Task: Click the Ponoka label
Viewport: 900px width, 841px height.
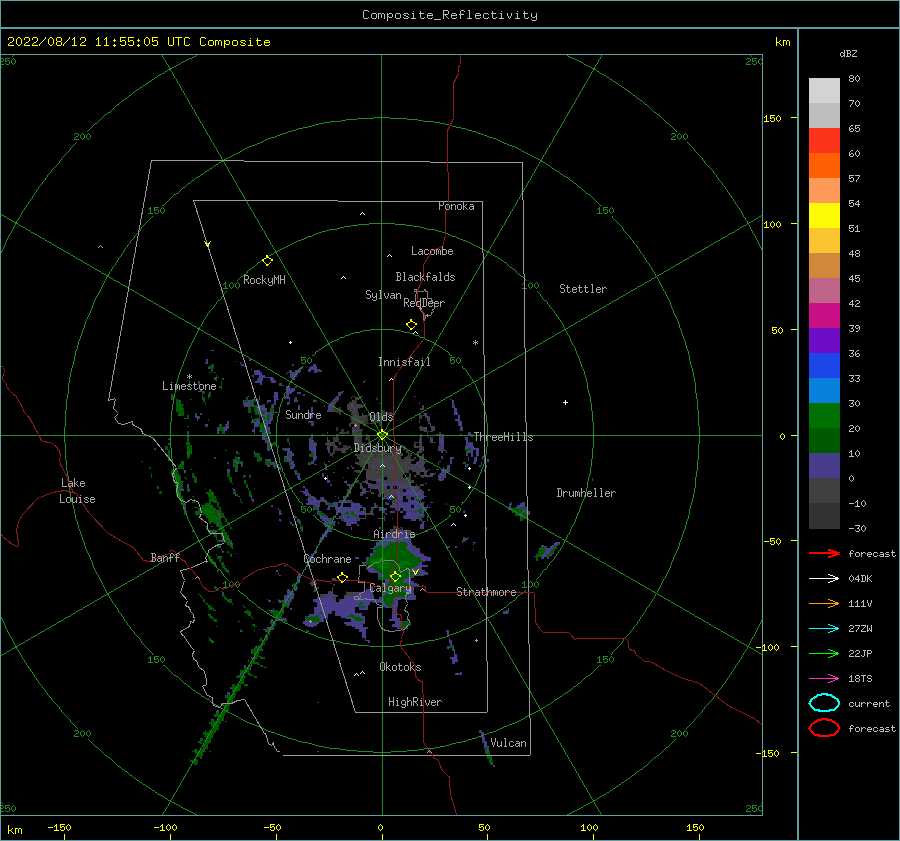Action: 456,206
